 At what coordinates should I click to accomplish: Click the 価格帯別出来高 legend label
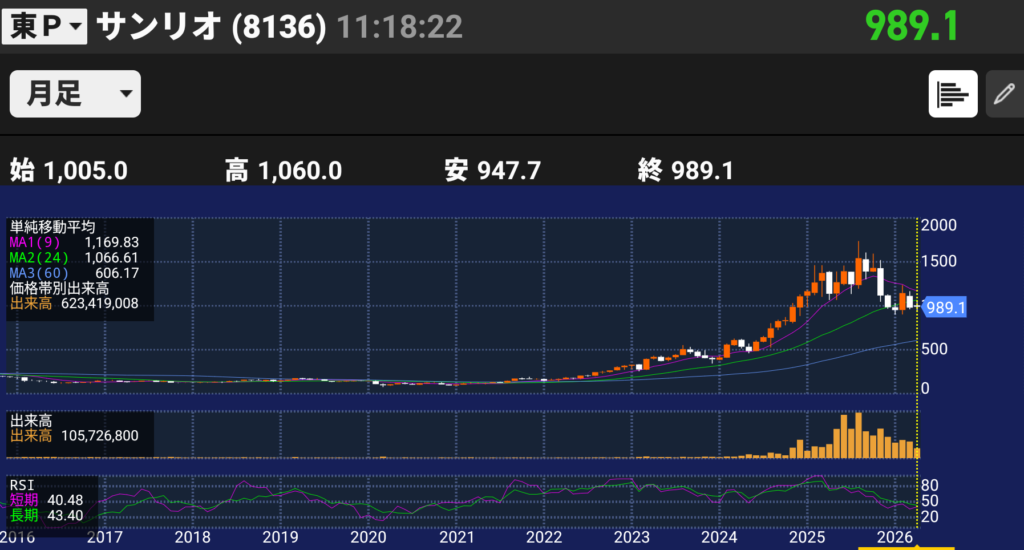(x=54, y=288)
